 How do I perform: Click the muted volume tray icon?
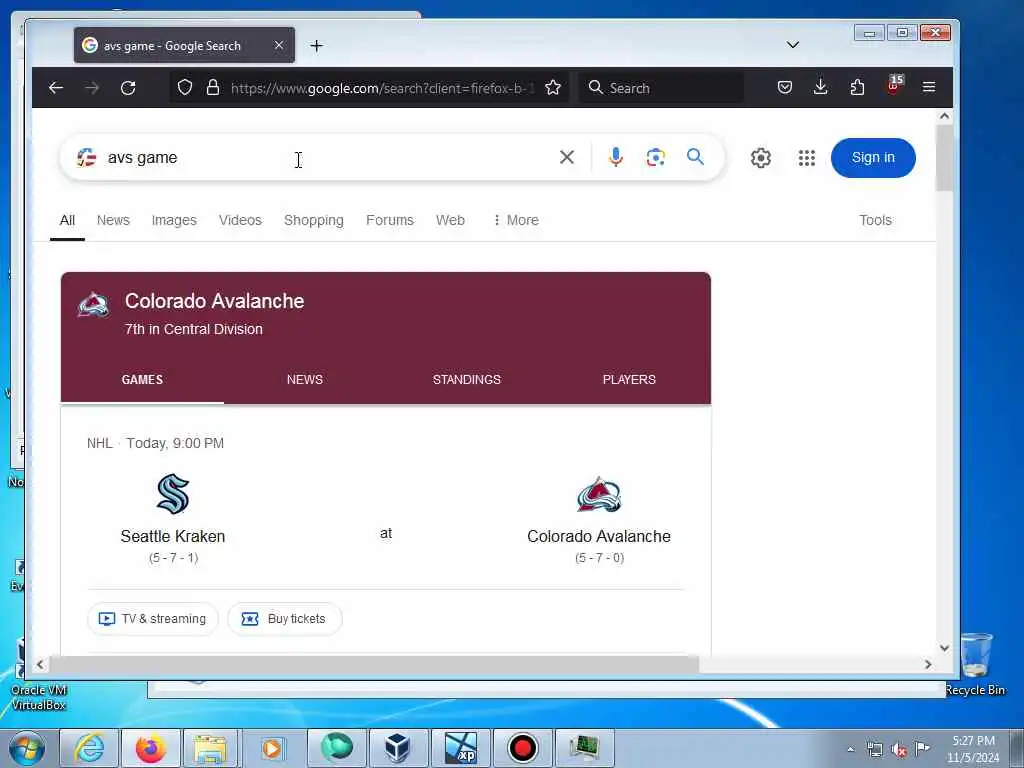click(x=899, y=749)
